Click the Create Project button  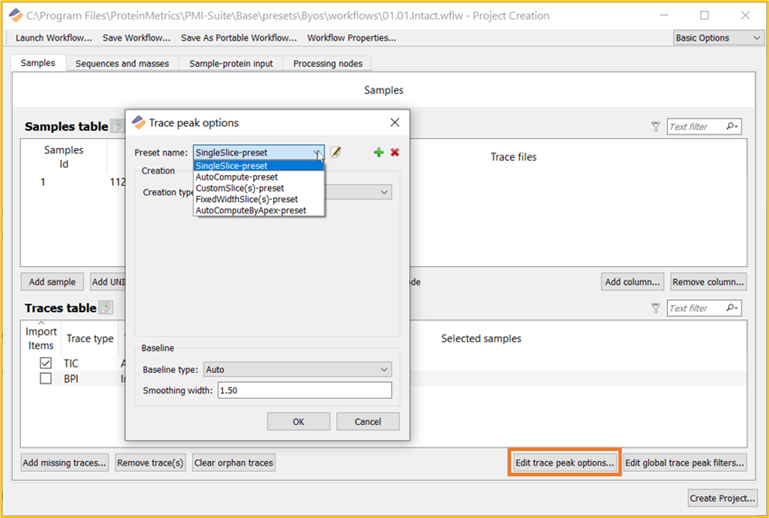722,498
